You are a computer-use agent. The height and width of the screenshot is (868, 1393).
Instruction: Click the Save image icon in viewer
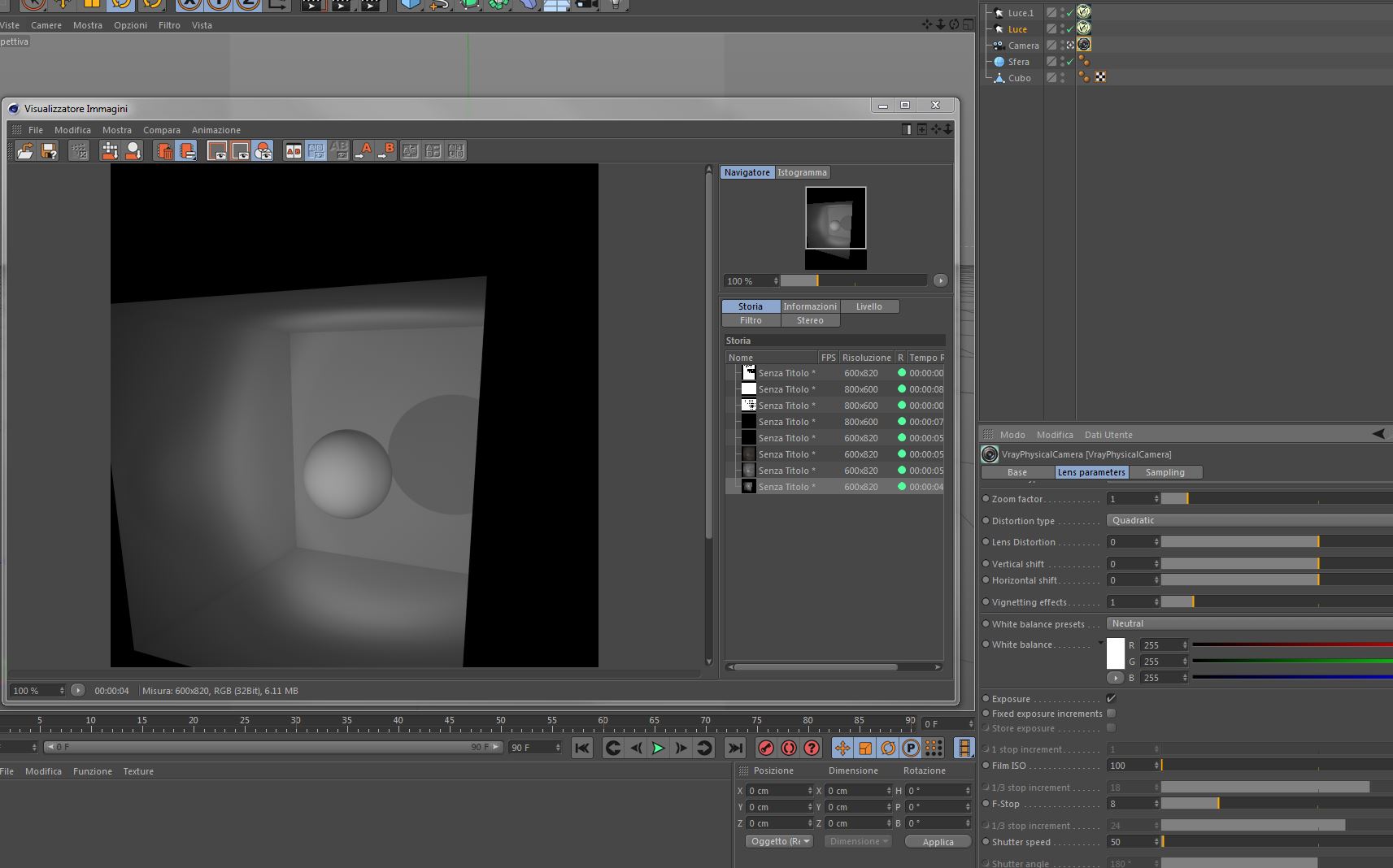tap(49, 151)
